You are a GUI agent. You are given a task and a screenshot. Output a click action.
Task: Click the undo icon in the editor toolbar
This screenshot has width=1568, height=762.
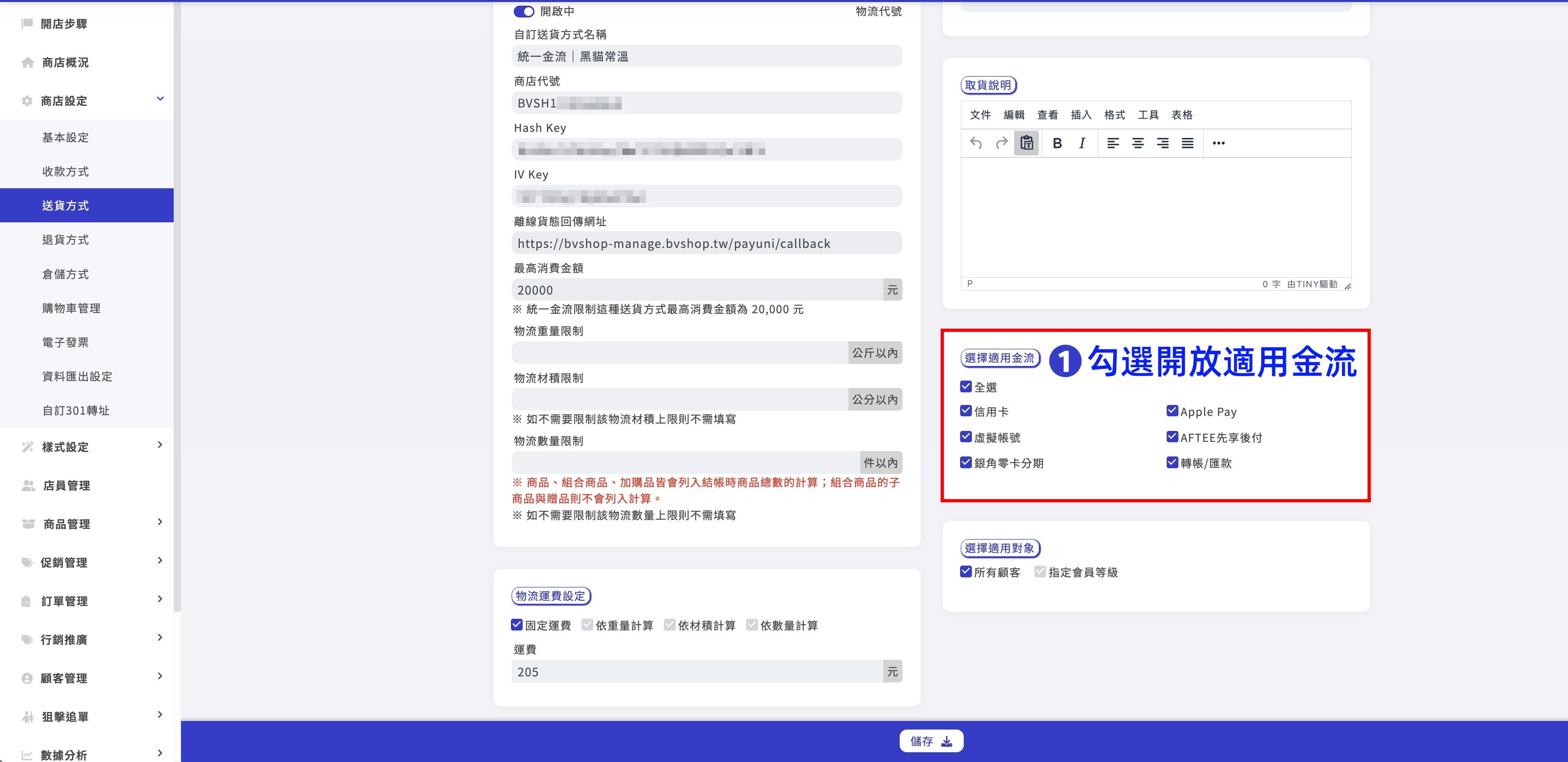pyautogui.click(x=976, y=143)
